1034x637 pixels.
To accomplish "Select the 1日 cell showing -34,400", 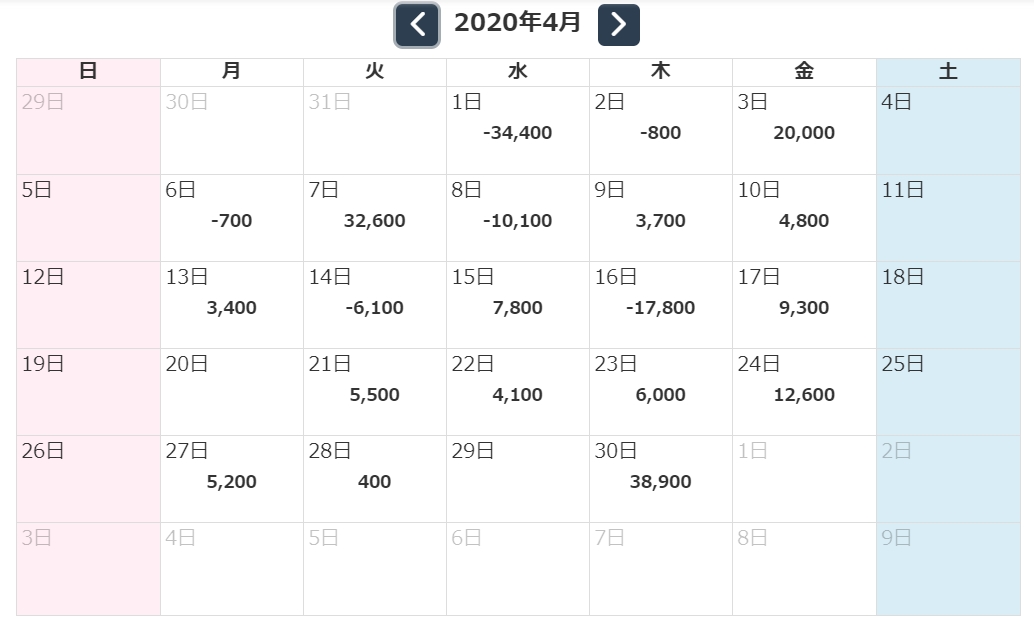I will (x=517, y=131).
